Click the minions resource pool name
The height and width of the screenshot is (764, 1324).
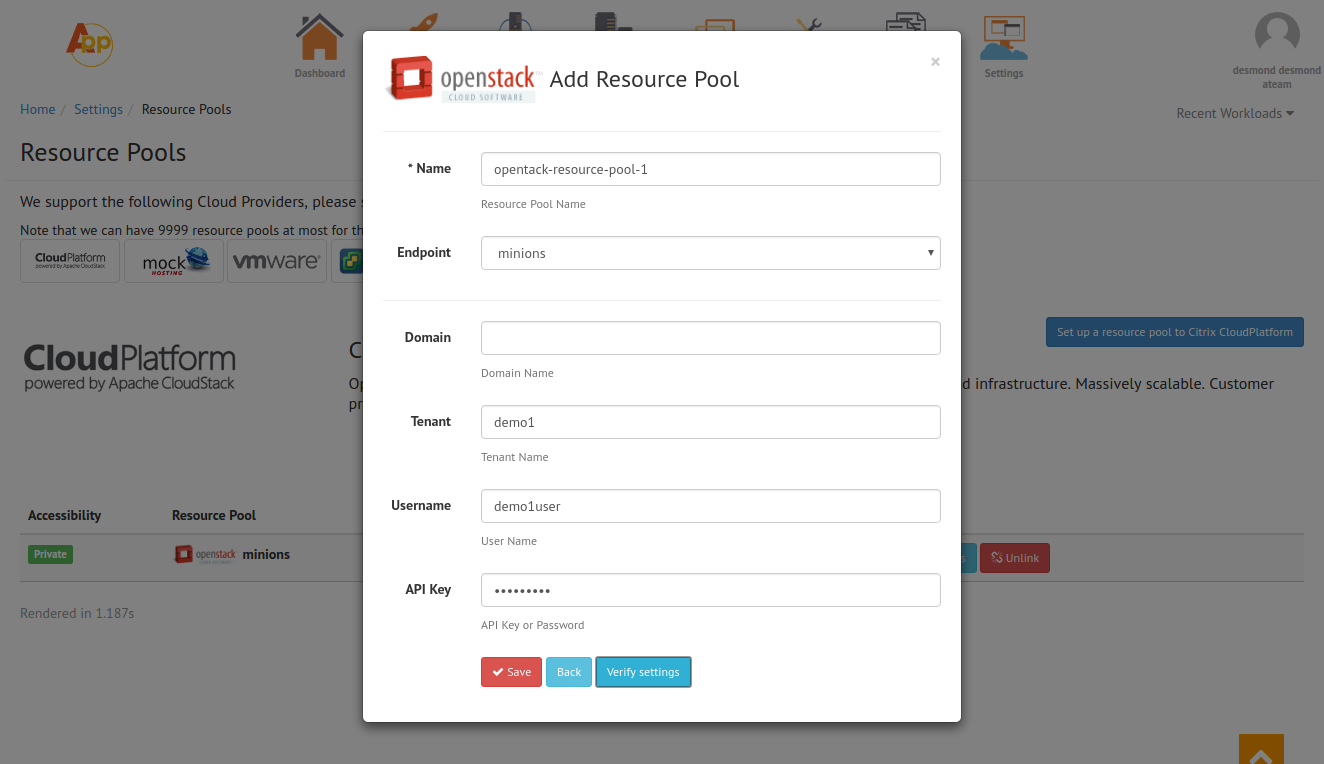click(266, 554)
